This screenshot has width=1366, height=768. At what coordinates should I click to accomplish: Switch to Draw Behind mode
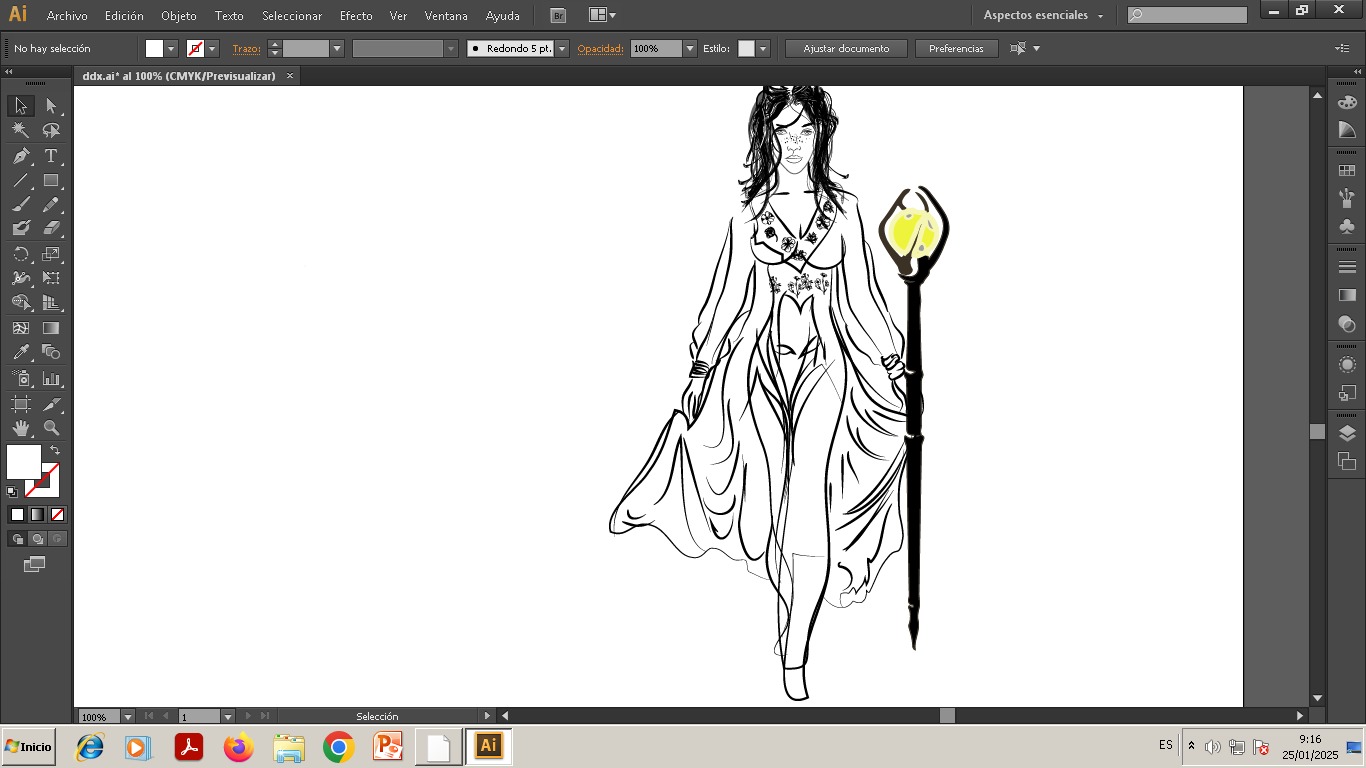[37, 539]
